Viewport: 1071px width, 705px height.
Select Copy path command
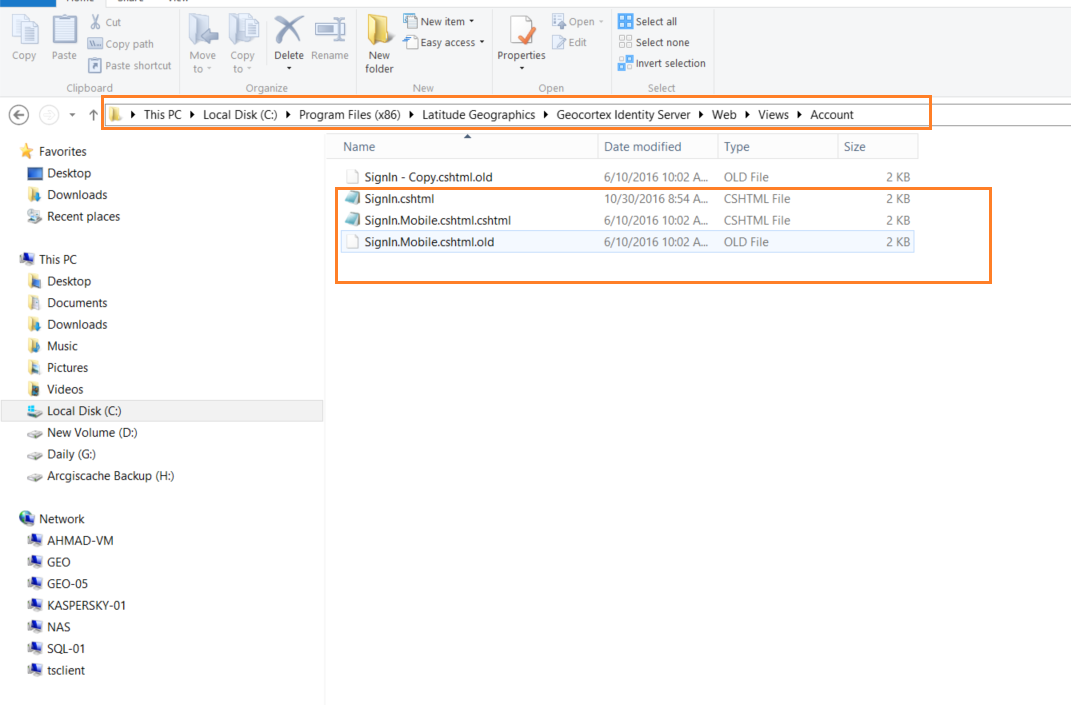[x=121, y=44]
